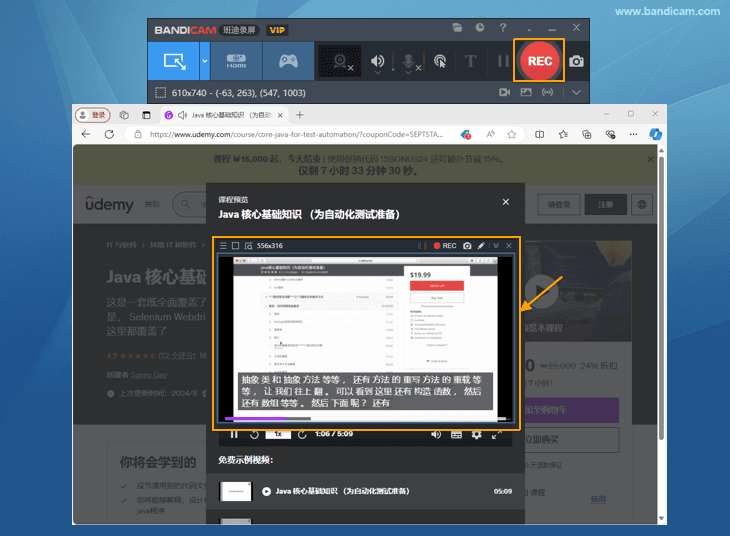This screenshot has width=730, height=536.
Task: Click the video progress bar
Action: [x=365, y=419]
